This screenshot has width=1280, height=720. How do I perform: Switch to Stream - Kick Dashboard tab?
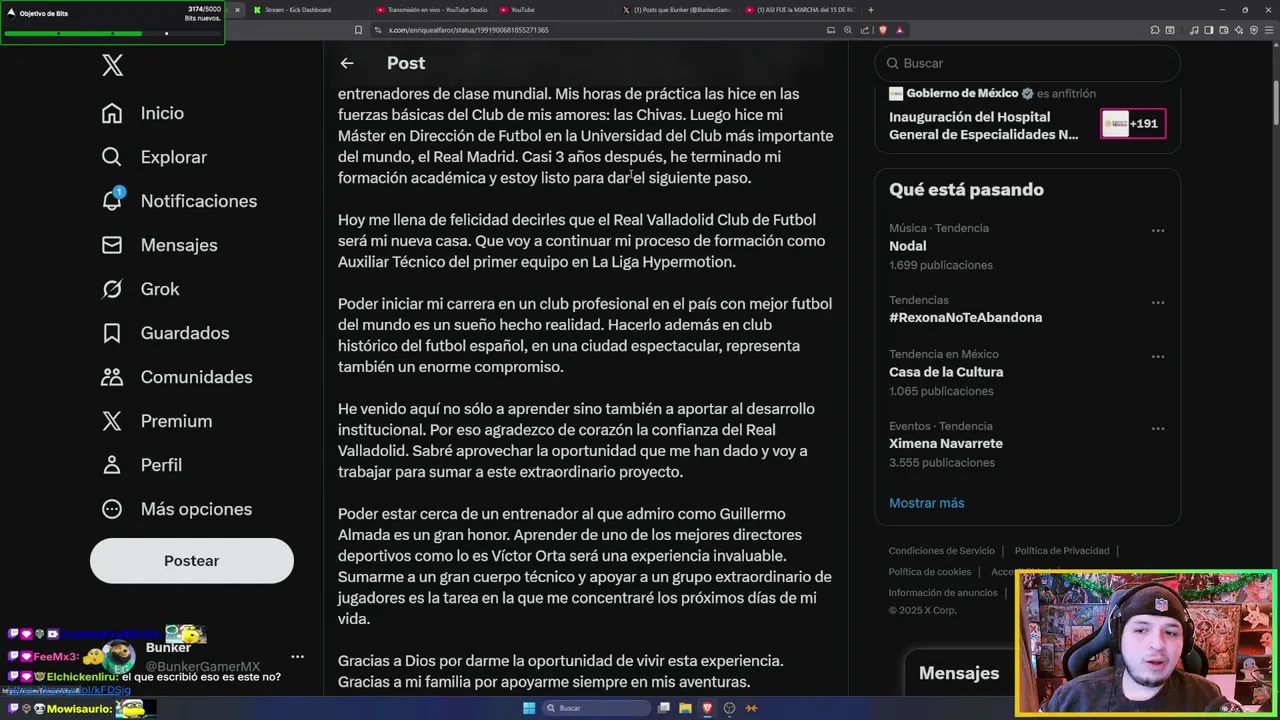click(x=298, y=10)
